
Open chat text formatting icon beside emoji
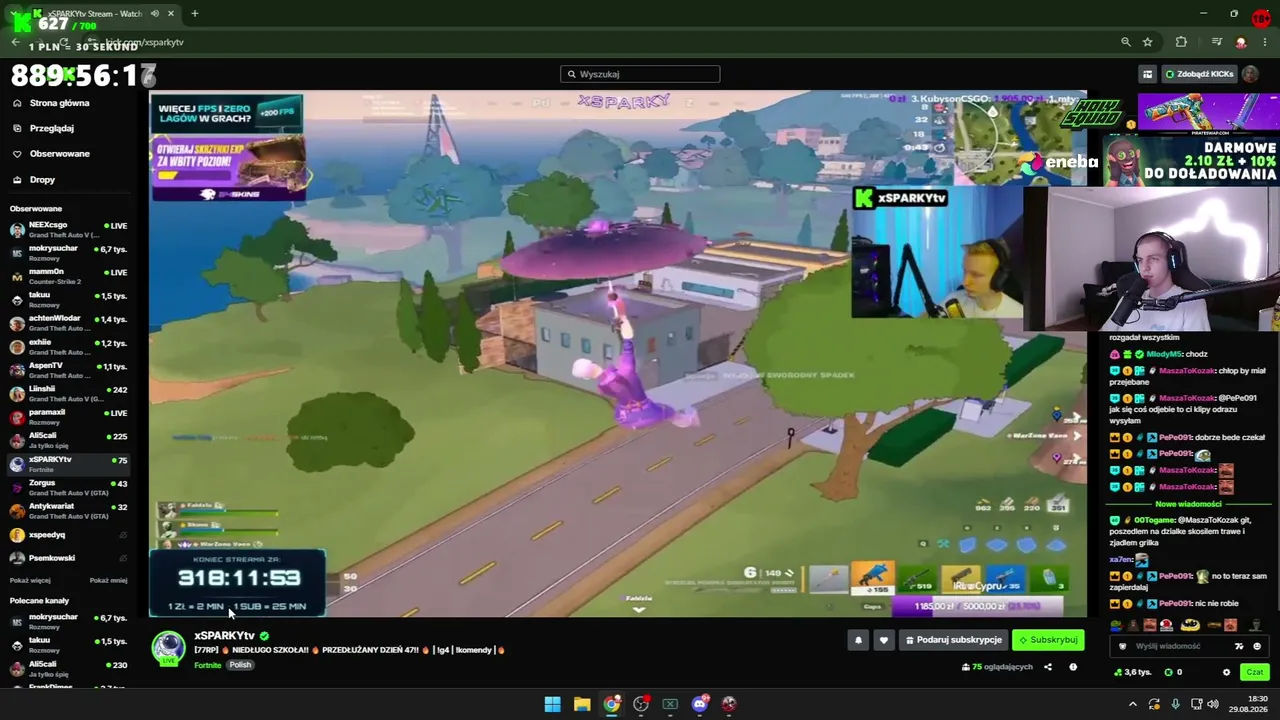click(1239, 646)
